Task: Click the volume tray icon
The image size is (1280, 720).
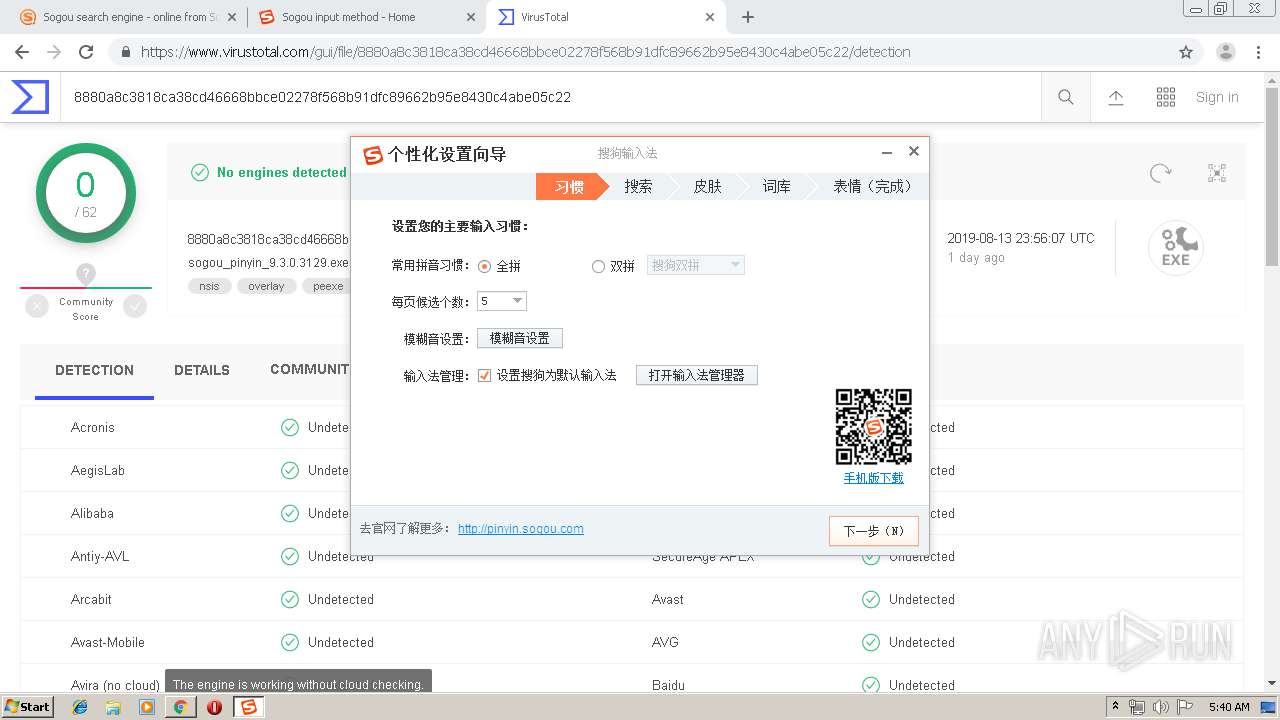Action: pyautogui.click(x=1161, y=707)
